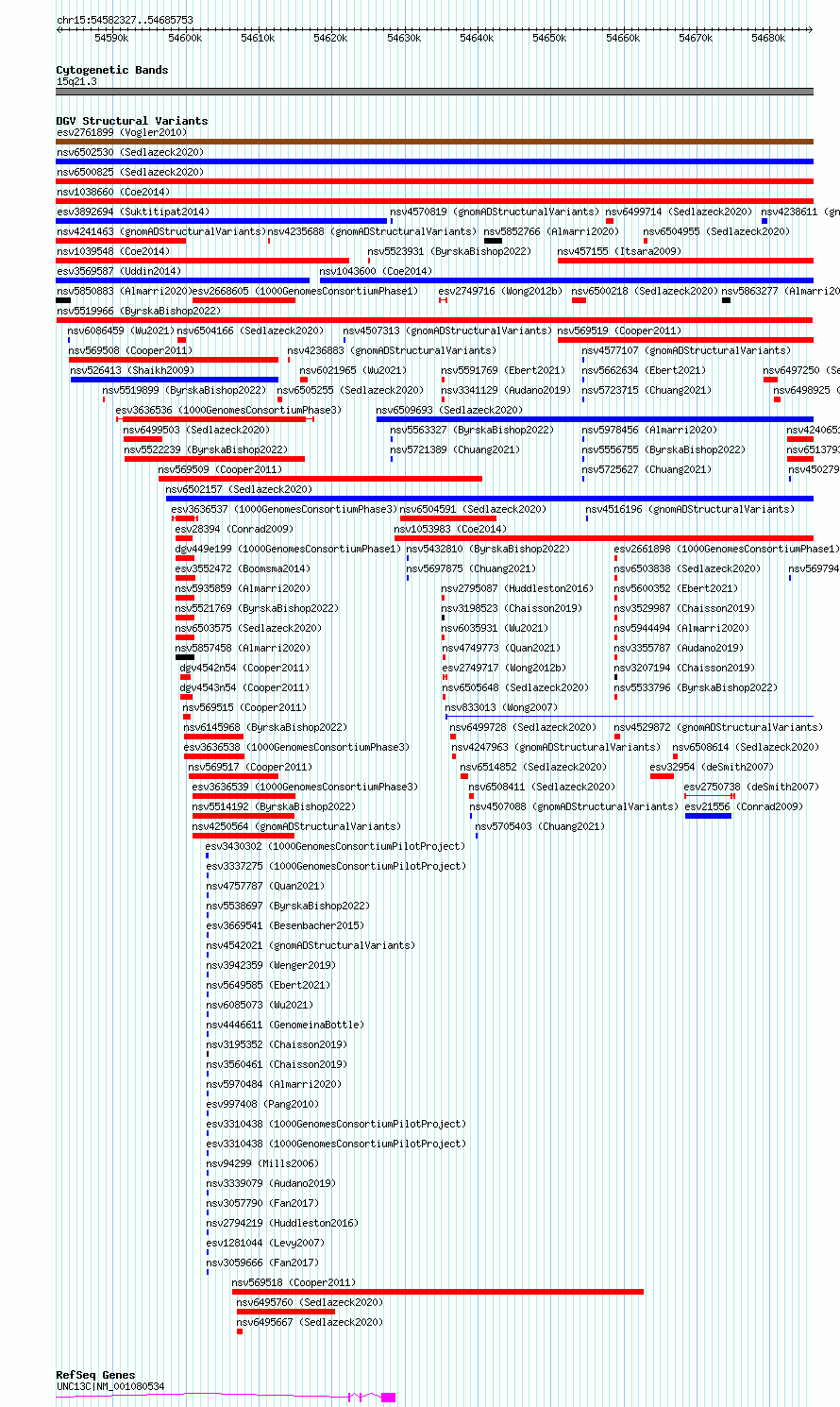Click the red bar of esv32954 (deSmith2007)
The width and height of the screenshot is (840, 1407).
point(662,776)
